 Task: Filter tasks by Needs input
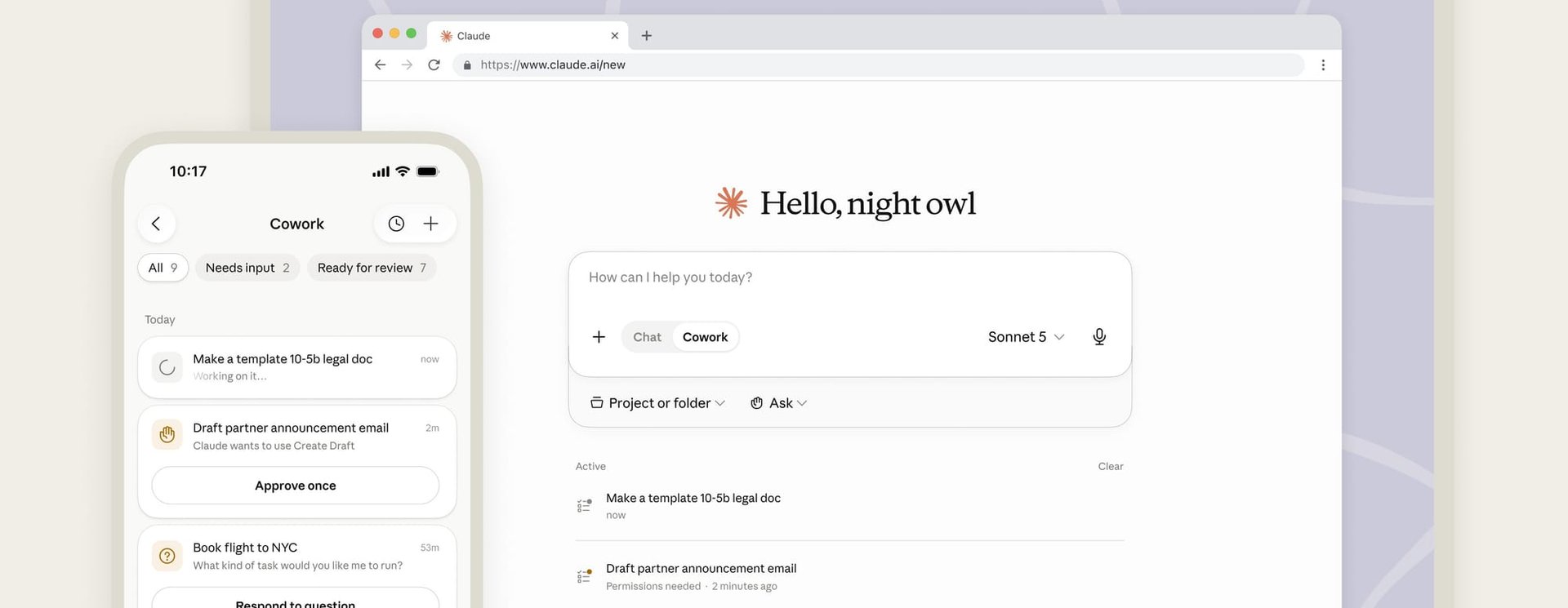tap(247, 268)
